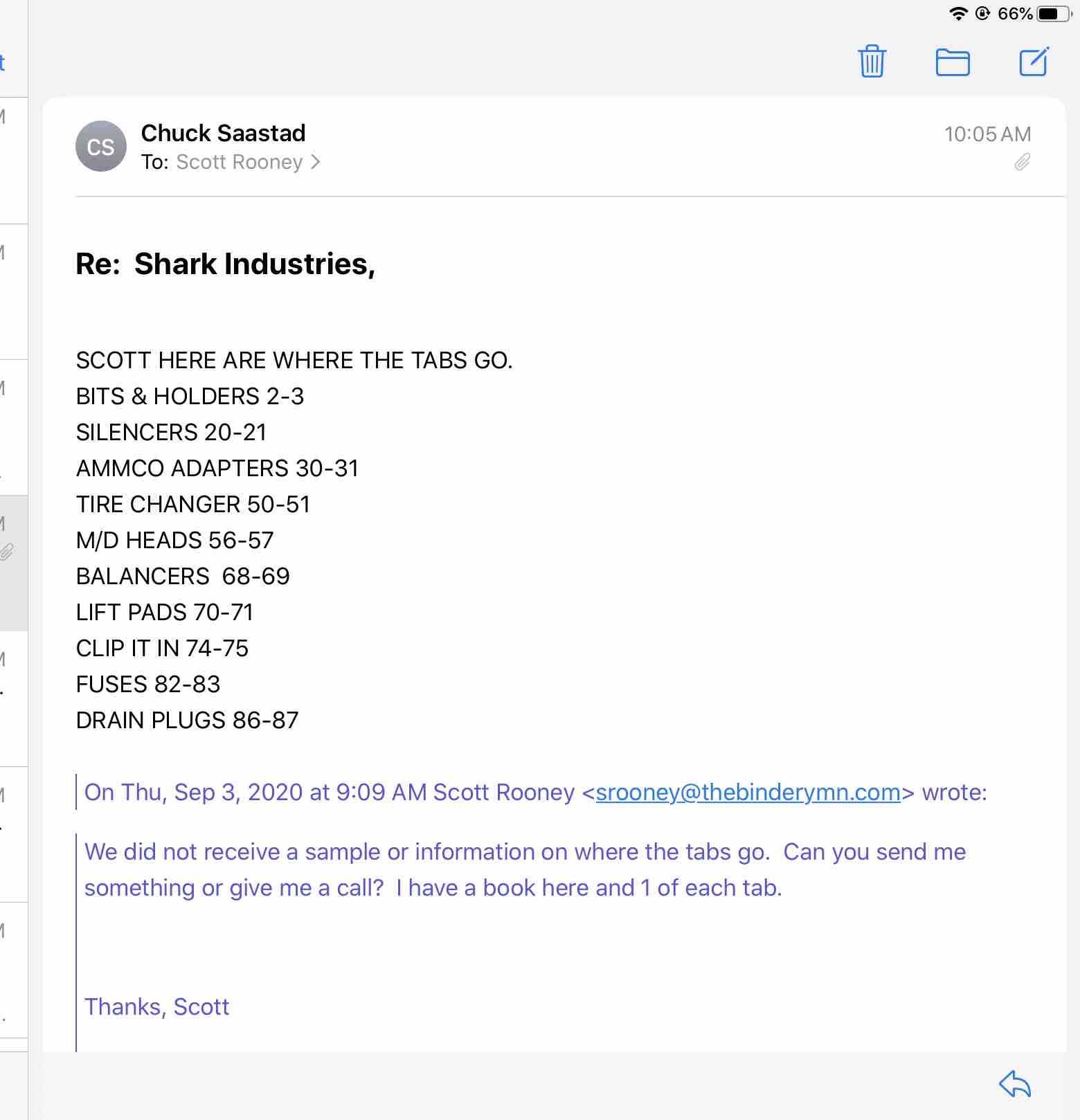The width and height of the screenshot is (1080, 1120).
Task: Delete this email with the trash icon
Action: [872, 62]
